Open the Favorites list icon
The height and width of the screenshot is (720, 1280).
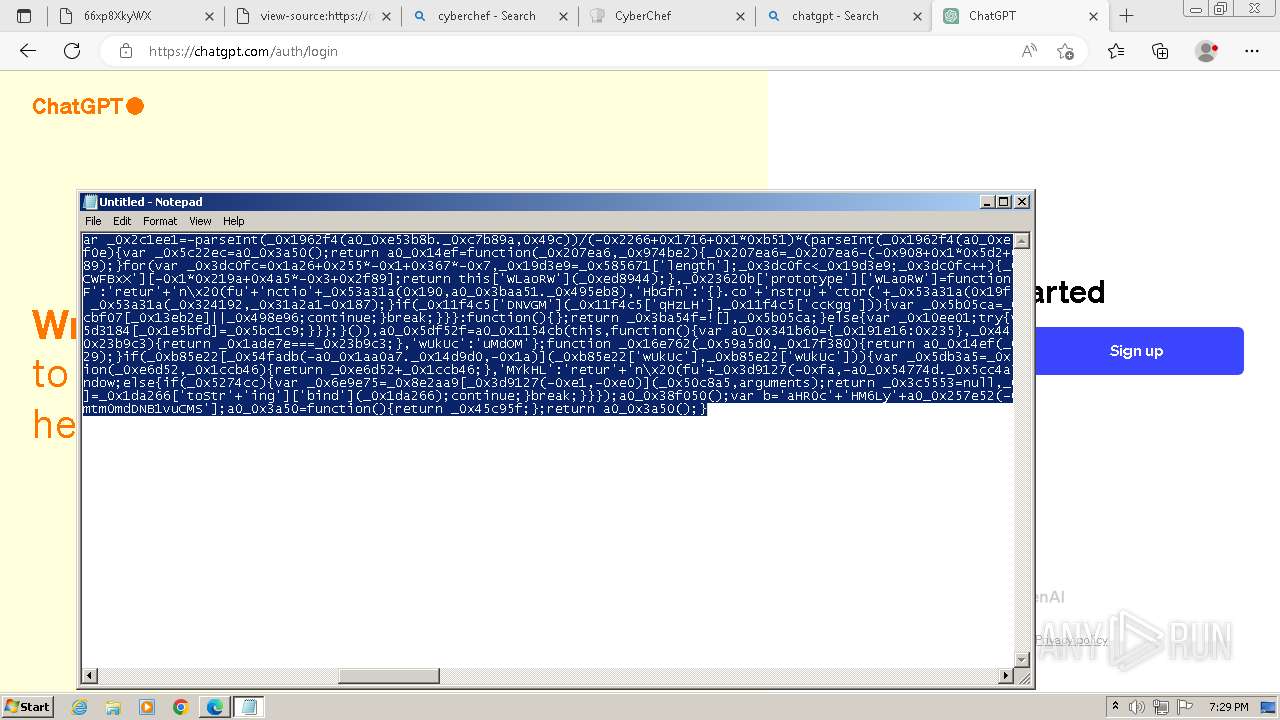(1116, 51)
